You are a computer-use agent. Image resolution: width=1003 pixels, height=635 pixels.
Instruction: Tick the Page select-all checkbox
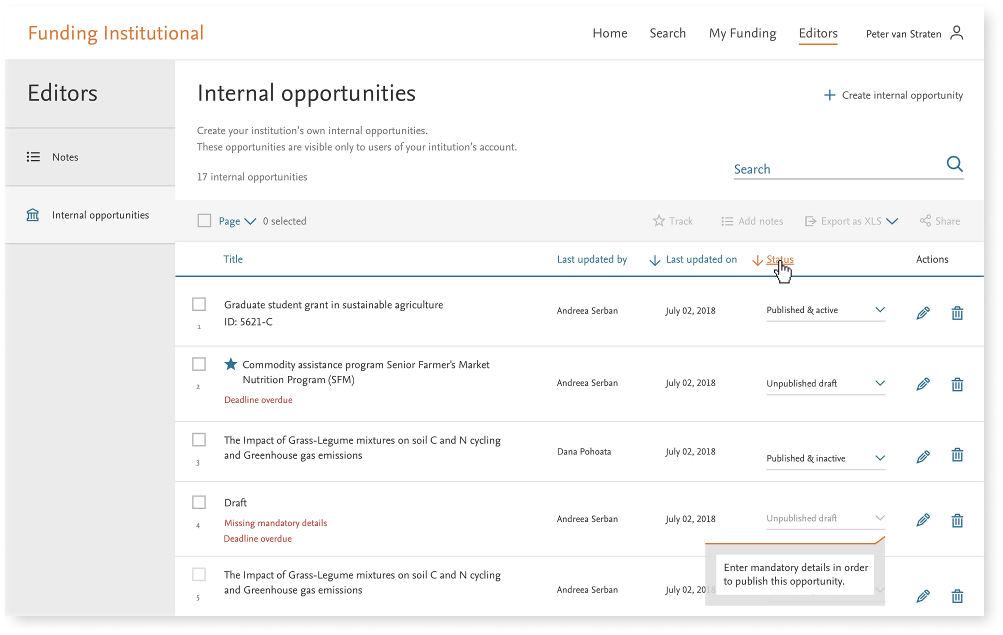tap(204, 221)
